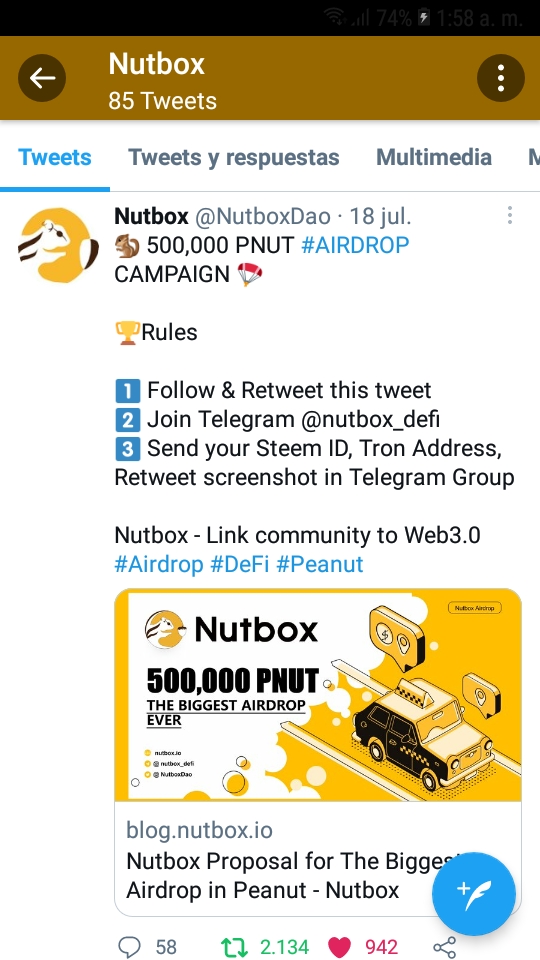
Task: Open the lowercase #Airdrop hashtag
Action: tap(159, 564)
